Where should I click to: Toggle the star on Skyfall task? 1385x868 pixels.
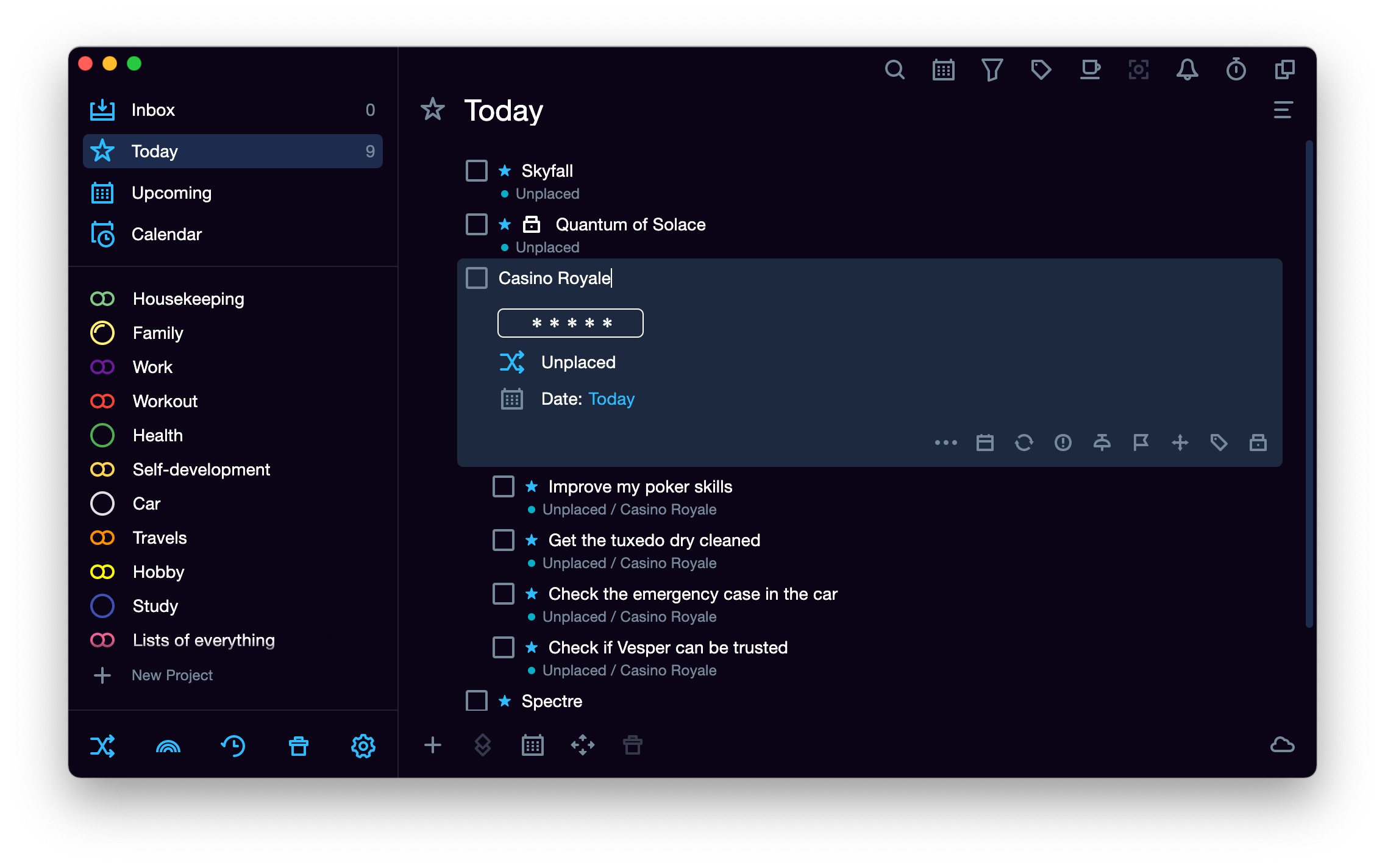[505, 171]
